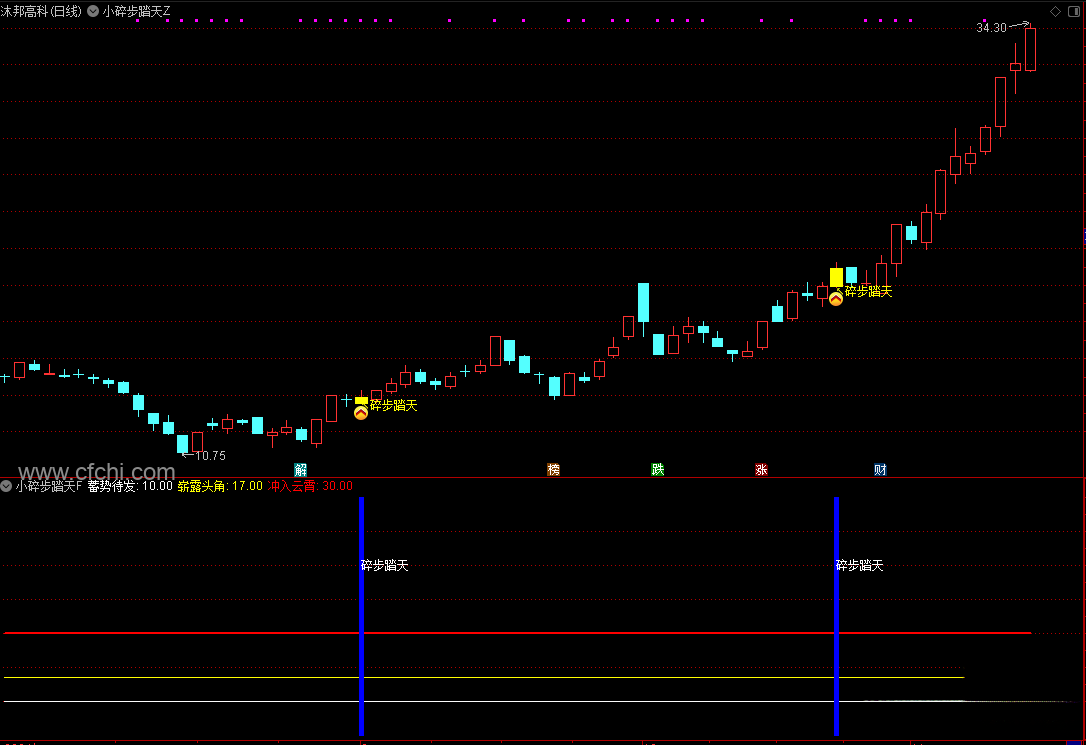Click the 涨 event marker icon

point(761,469)
